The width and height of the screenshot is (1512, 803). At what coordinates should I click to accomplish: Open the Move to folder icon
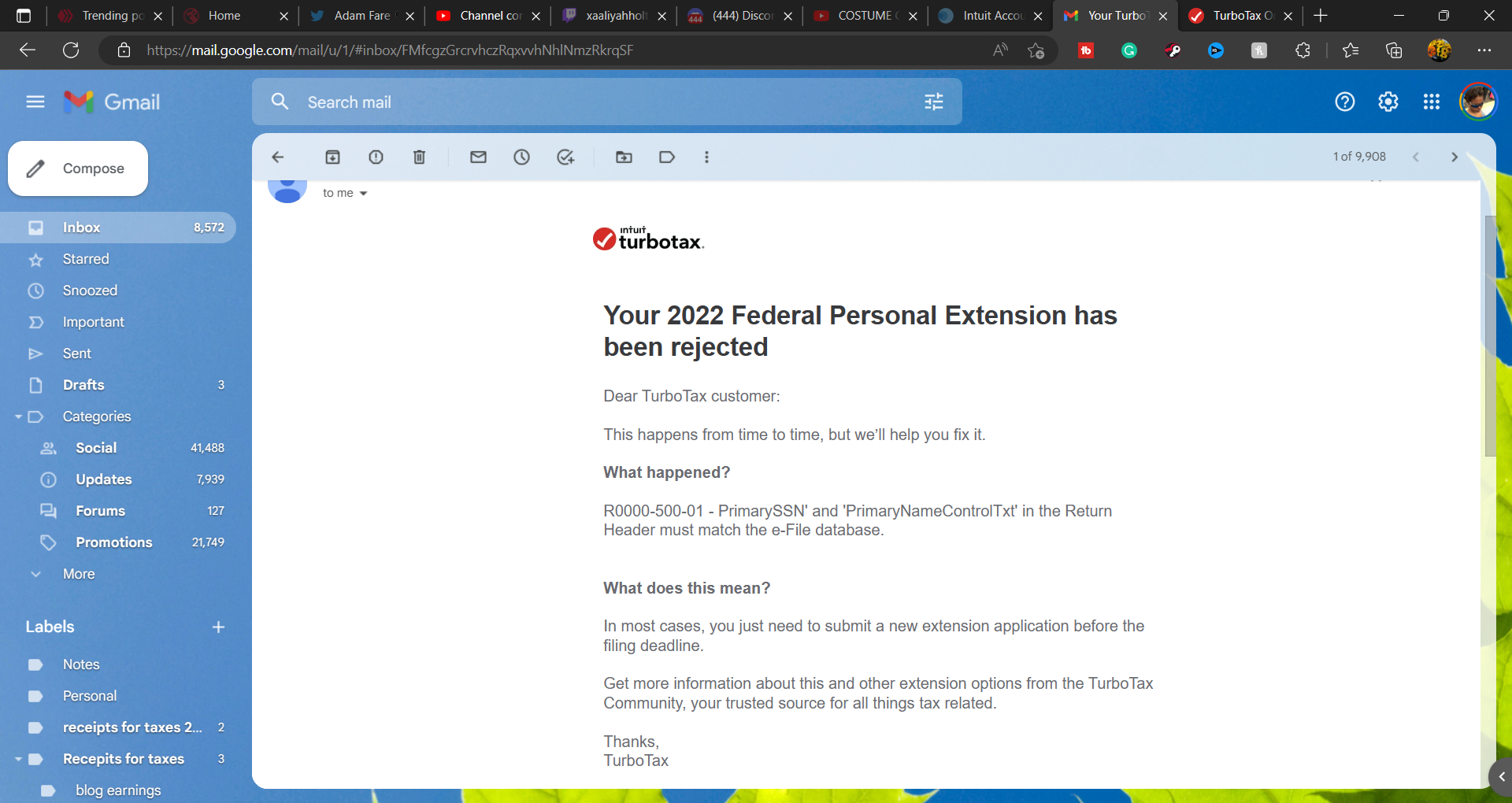pos(624,157)
